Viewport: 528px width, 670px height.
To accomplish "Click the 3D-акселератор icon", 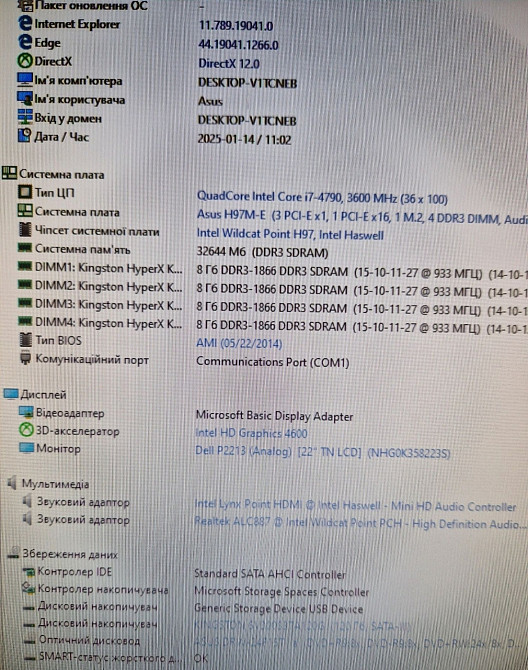I will [x=26, y=430].
